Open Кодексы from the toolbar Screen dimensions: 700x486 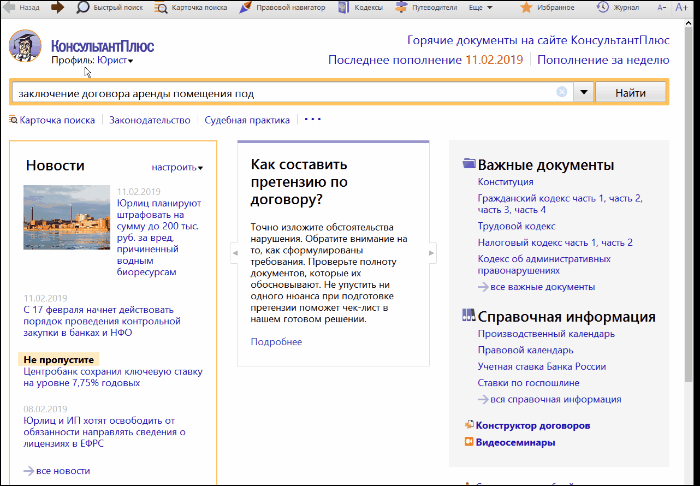[364, 7]
